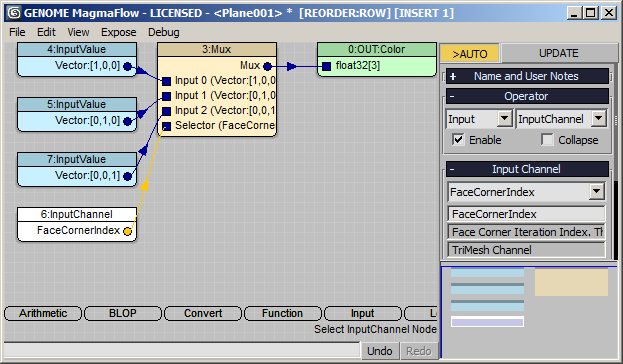This screenshot has width=623, height=364.
Task: Open the File menu
Action: [17, 32]
